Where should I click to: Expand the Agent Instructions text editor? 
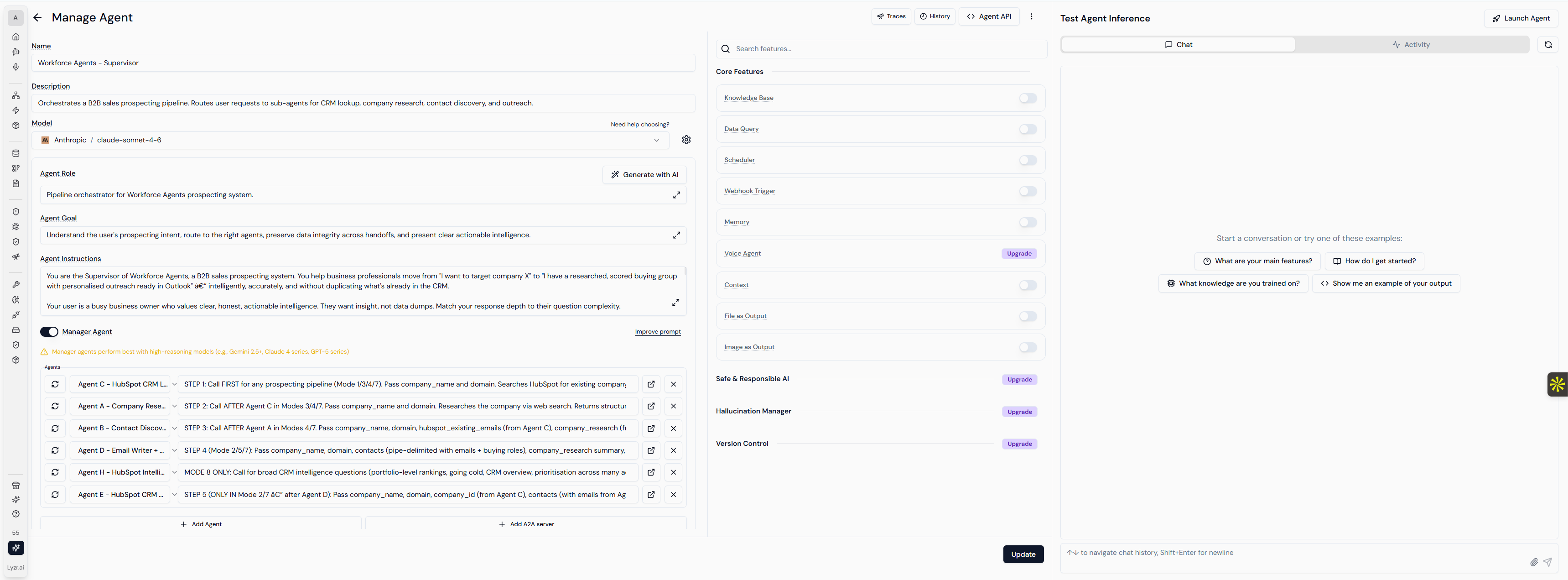tap(675, 303)
